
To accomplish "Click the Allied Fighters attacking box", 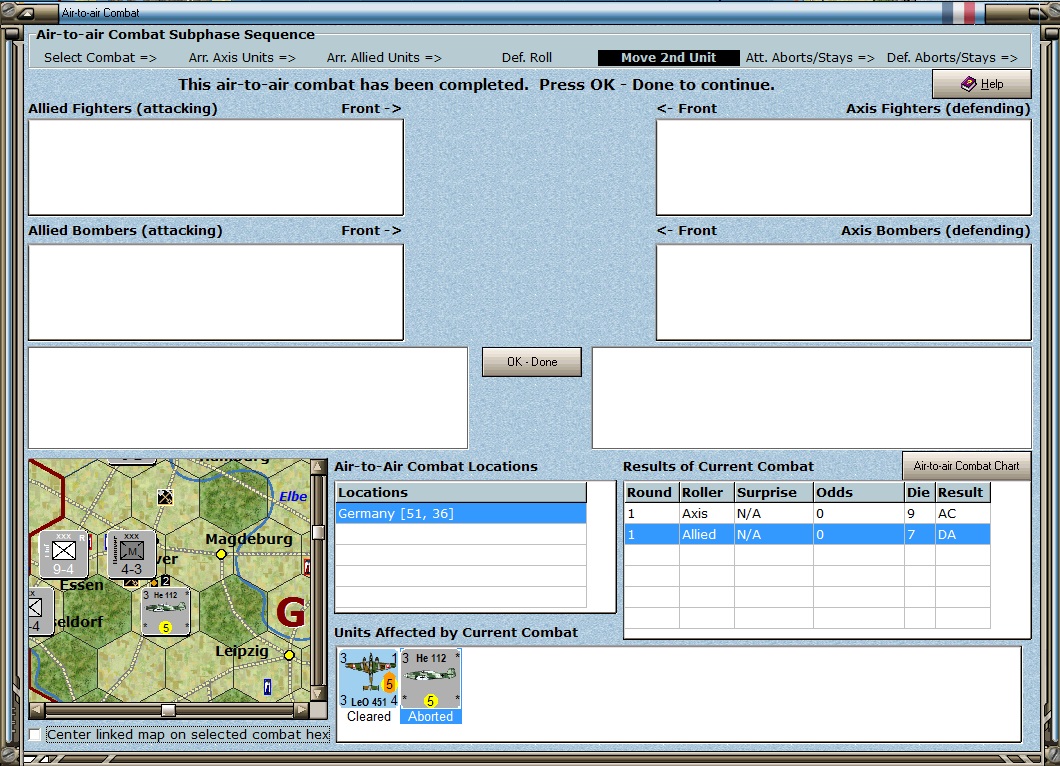I will 216,168.
